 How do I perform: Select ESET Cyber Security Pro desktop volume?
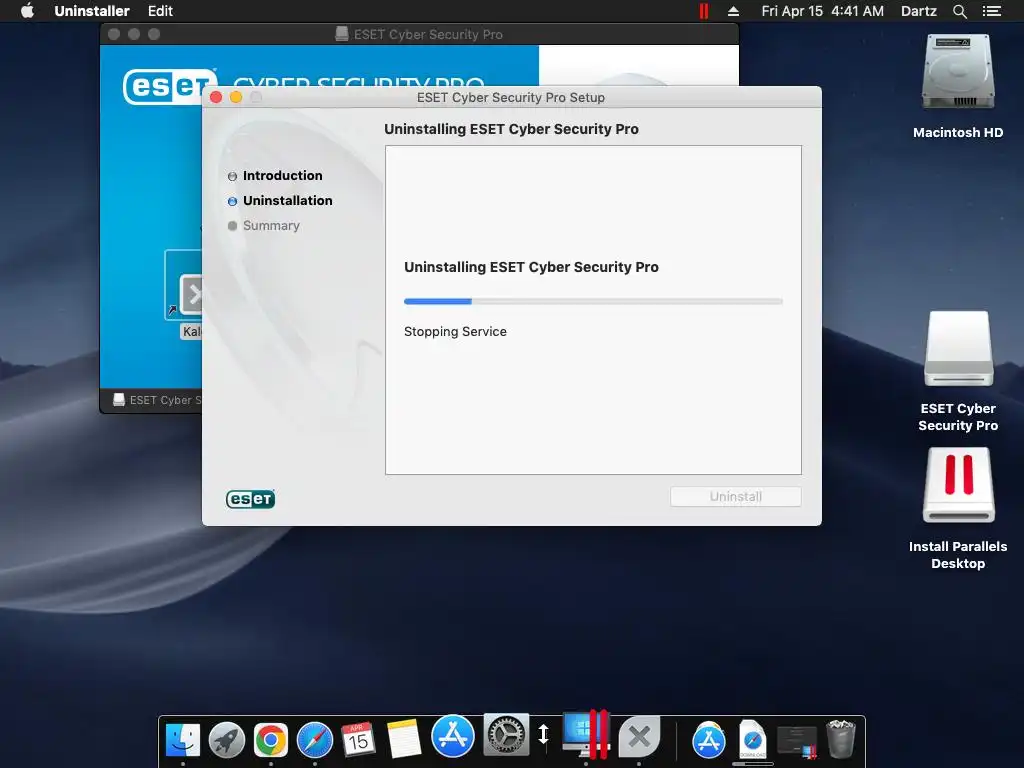pos(958,349)
